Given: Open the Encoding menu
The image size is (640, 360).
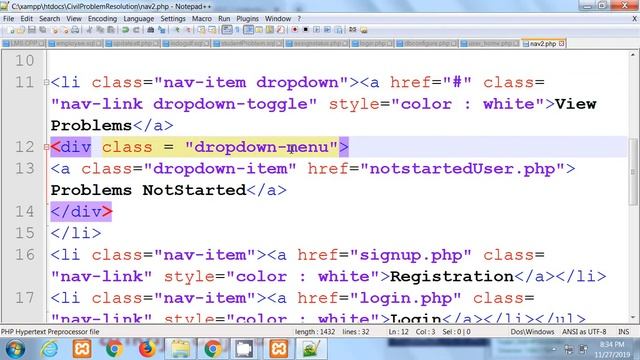Looking at the screenshot, I should click(102, 19).
